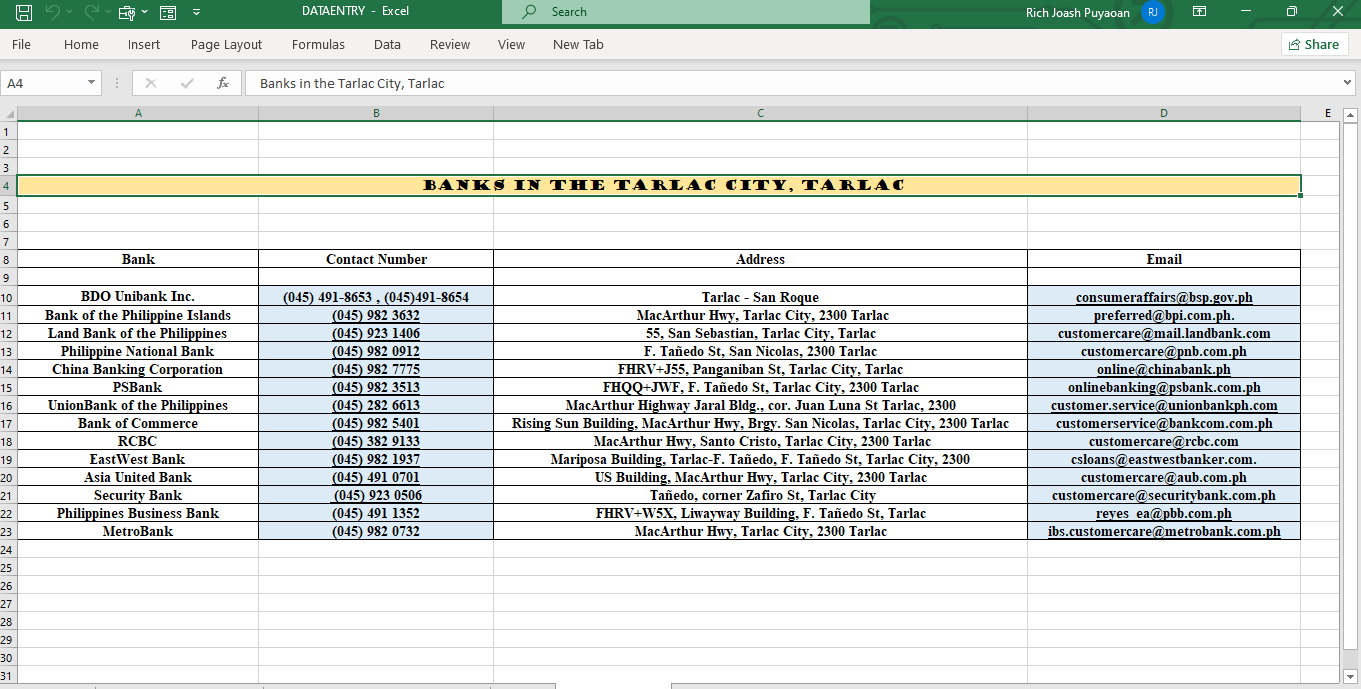1361x689 pixels.
Task: Select the 'BDO Unibank Inc.' cell
Action: point(138,296)
